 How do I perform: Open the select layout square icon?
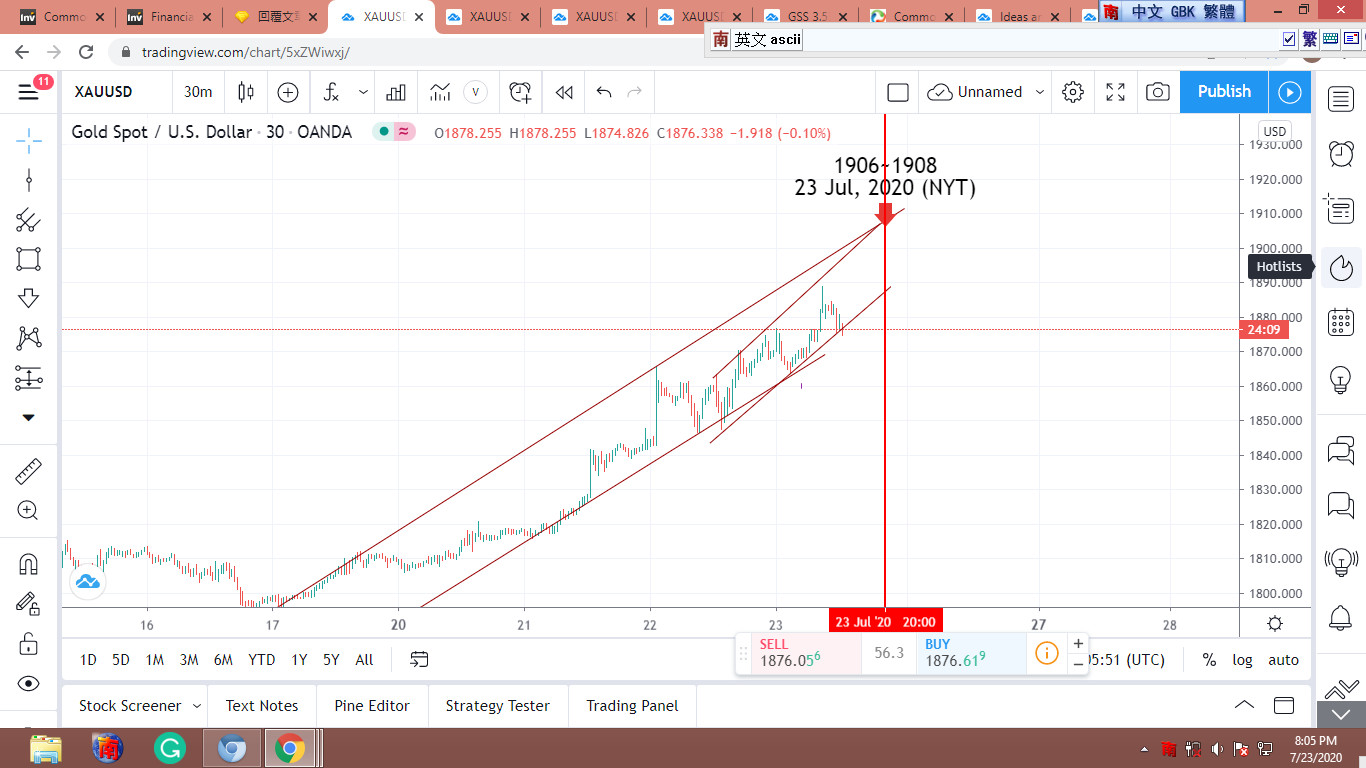[x=898, y=92]
